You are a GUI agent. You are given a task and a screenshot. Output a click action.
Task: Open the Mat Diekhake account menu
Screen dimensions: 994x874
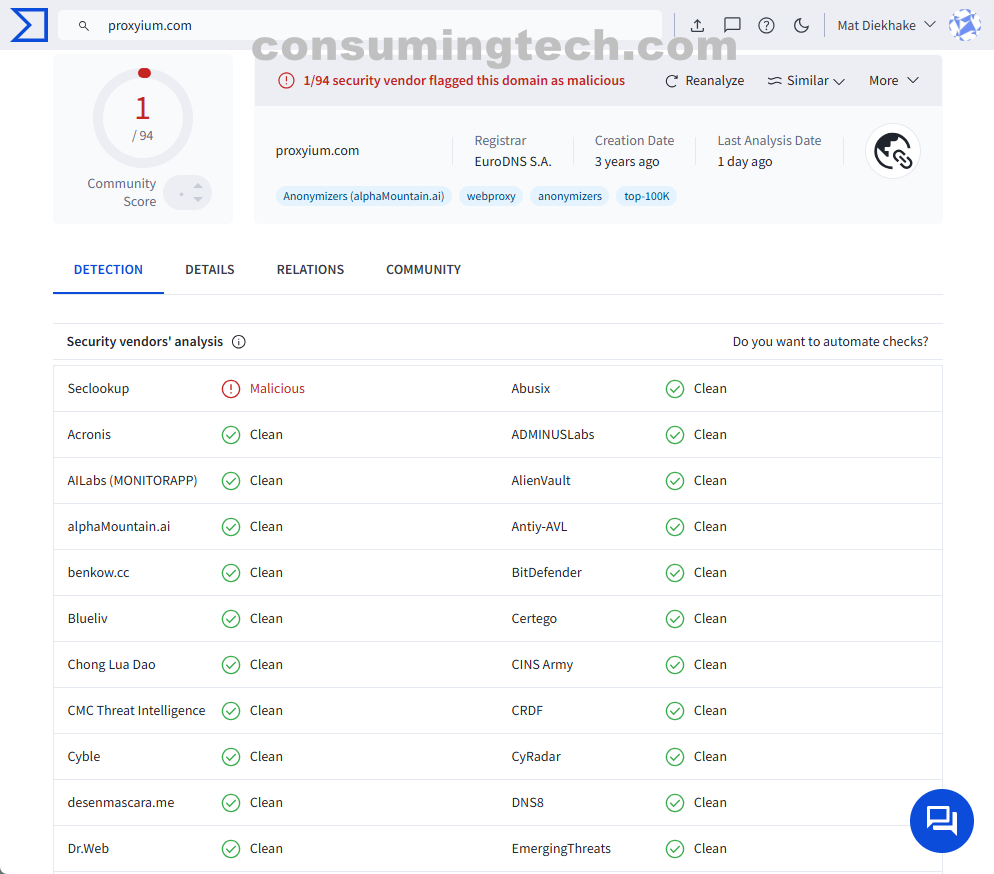tap(886, 25)
